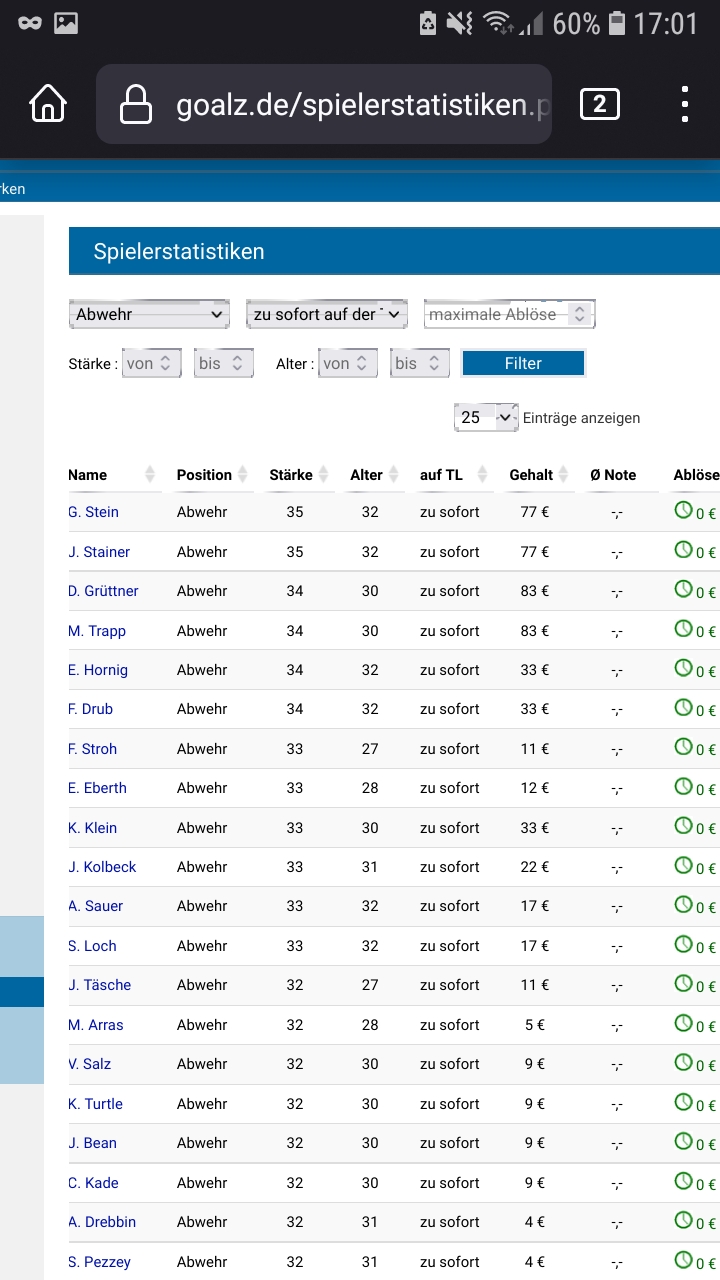
Task: Click green clock icon in A. Sauer row
Action: tap(683, 905)
